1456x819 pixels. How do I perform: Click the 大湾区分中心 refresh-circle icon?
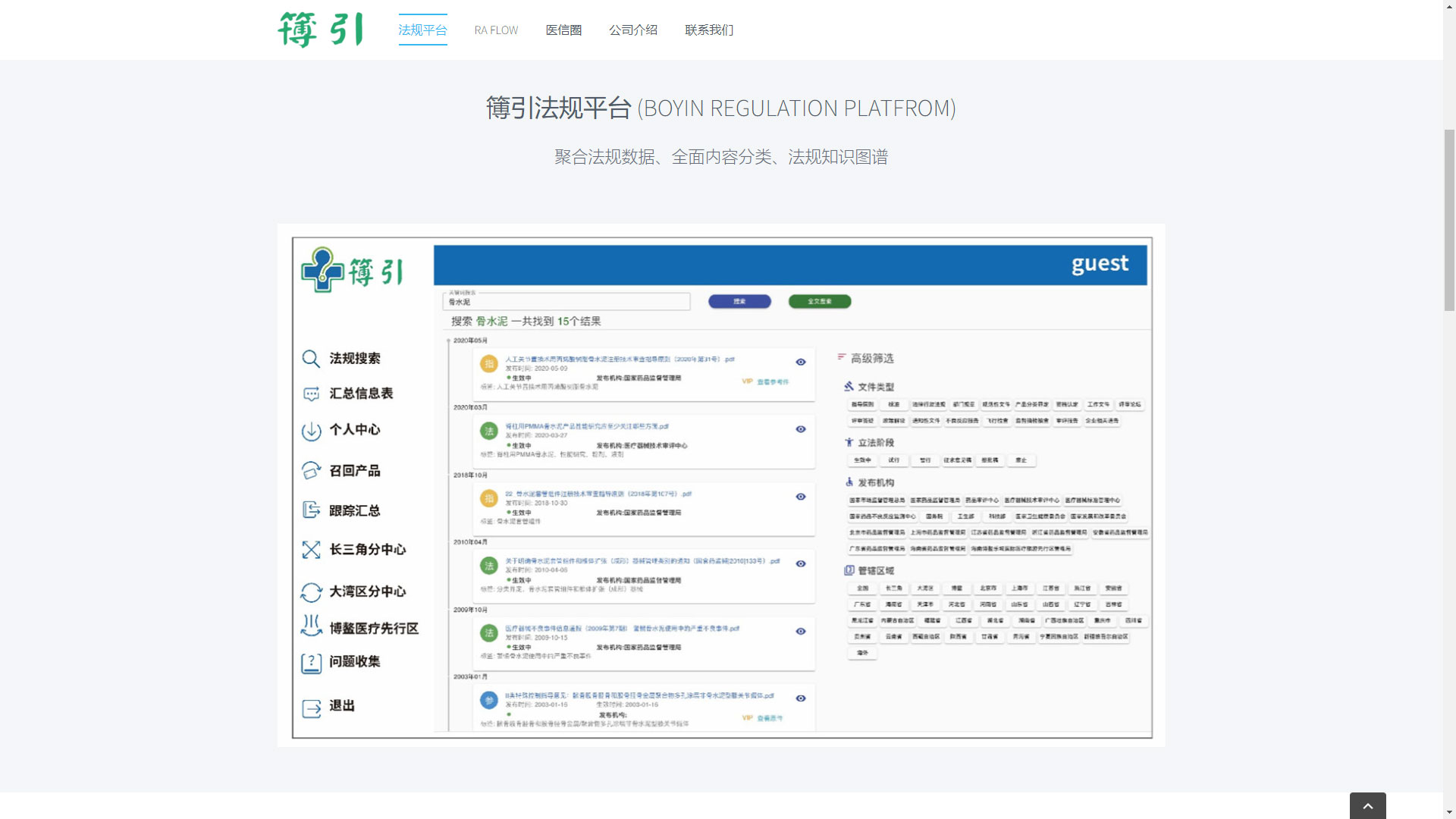[311, 592]
